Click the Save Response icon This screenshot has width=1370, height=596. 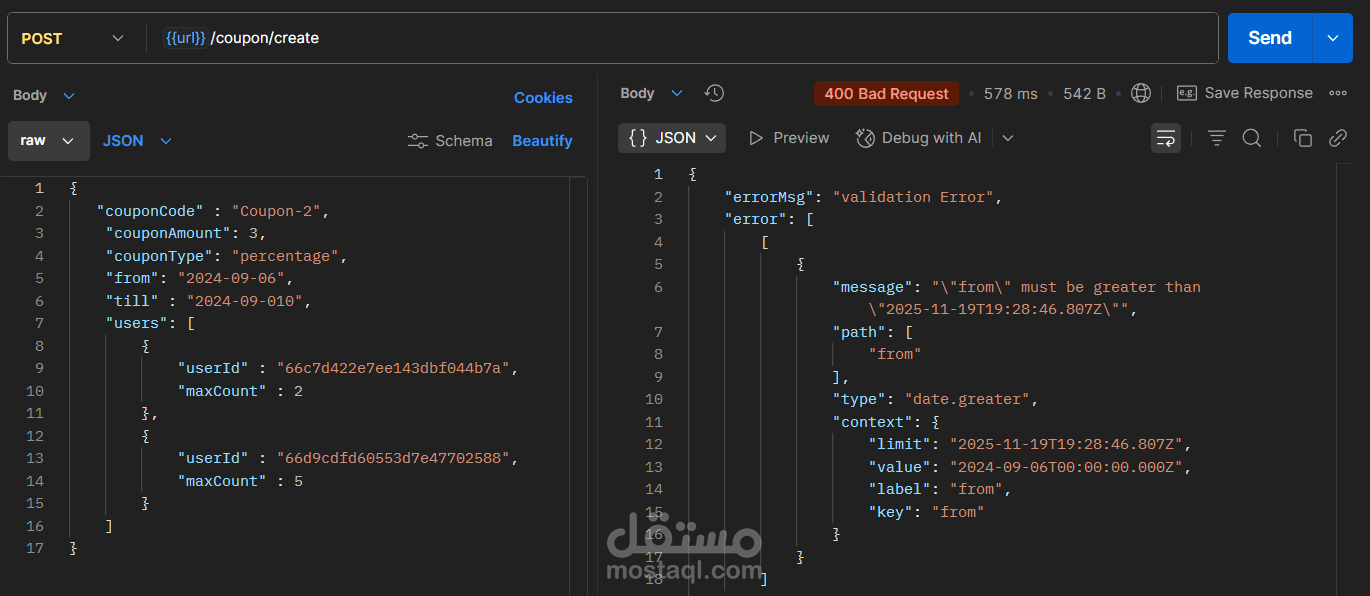click(x=1186, y=93)
